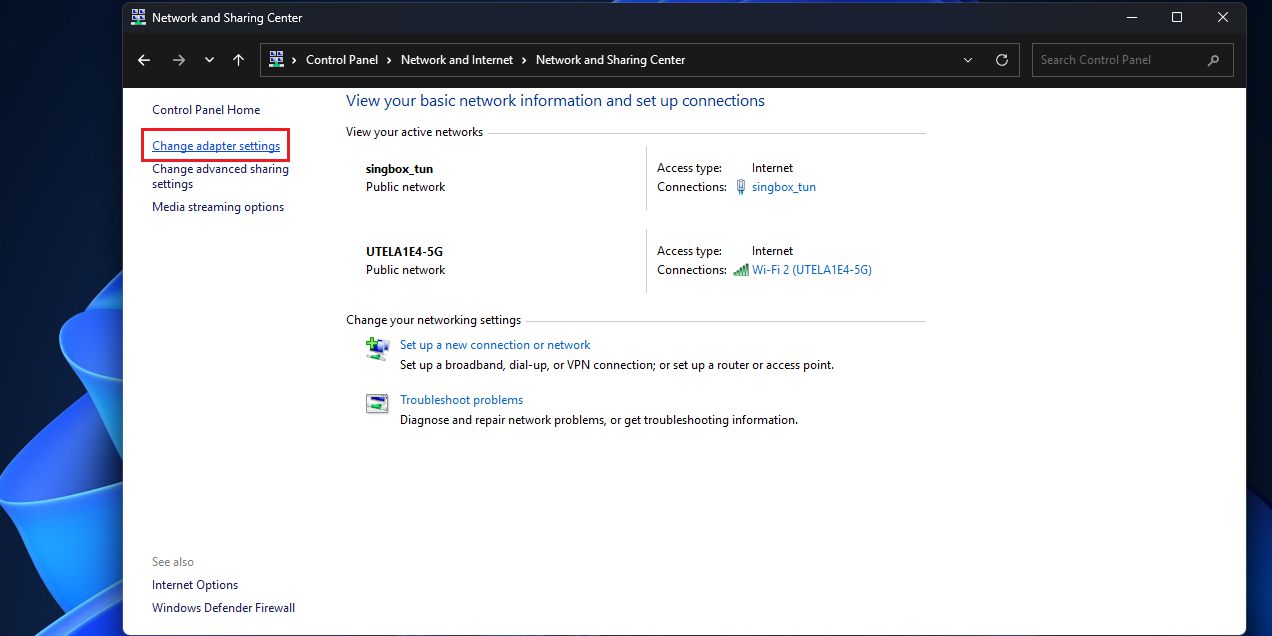
Task: Click the Troubleshoot problems icon
Action: pyautogui.click(x=377, y=402)
